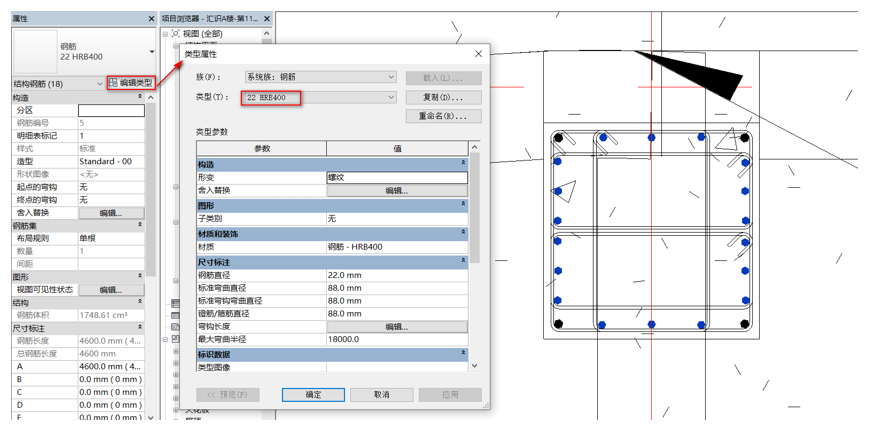Click the 钢筋 type preview thumbnail
The height and width of the screenshot is (442, 880).
pos(35,51)
